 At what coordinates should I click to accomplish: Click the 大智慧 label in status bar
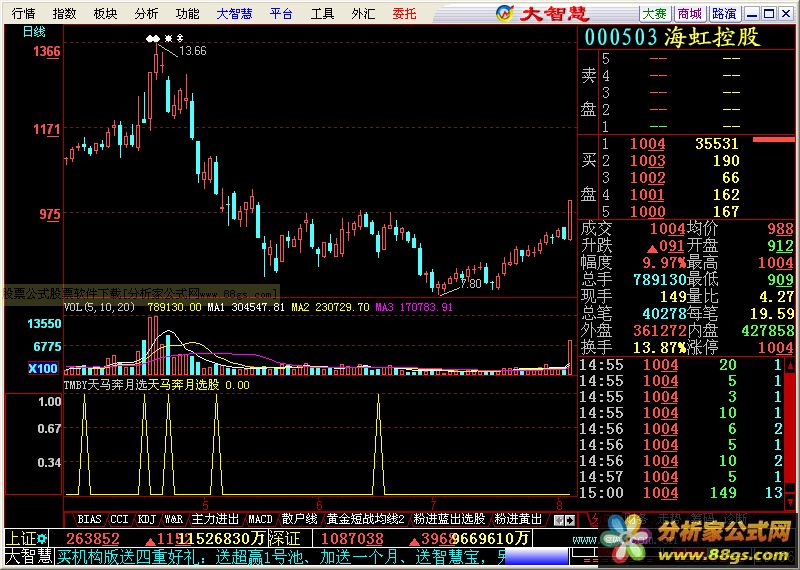click(29, 556)
